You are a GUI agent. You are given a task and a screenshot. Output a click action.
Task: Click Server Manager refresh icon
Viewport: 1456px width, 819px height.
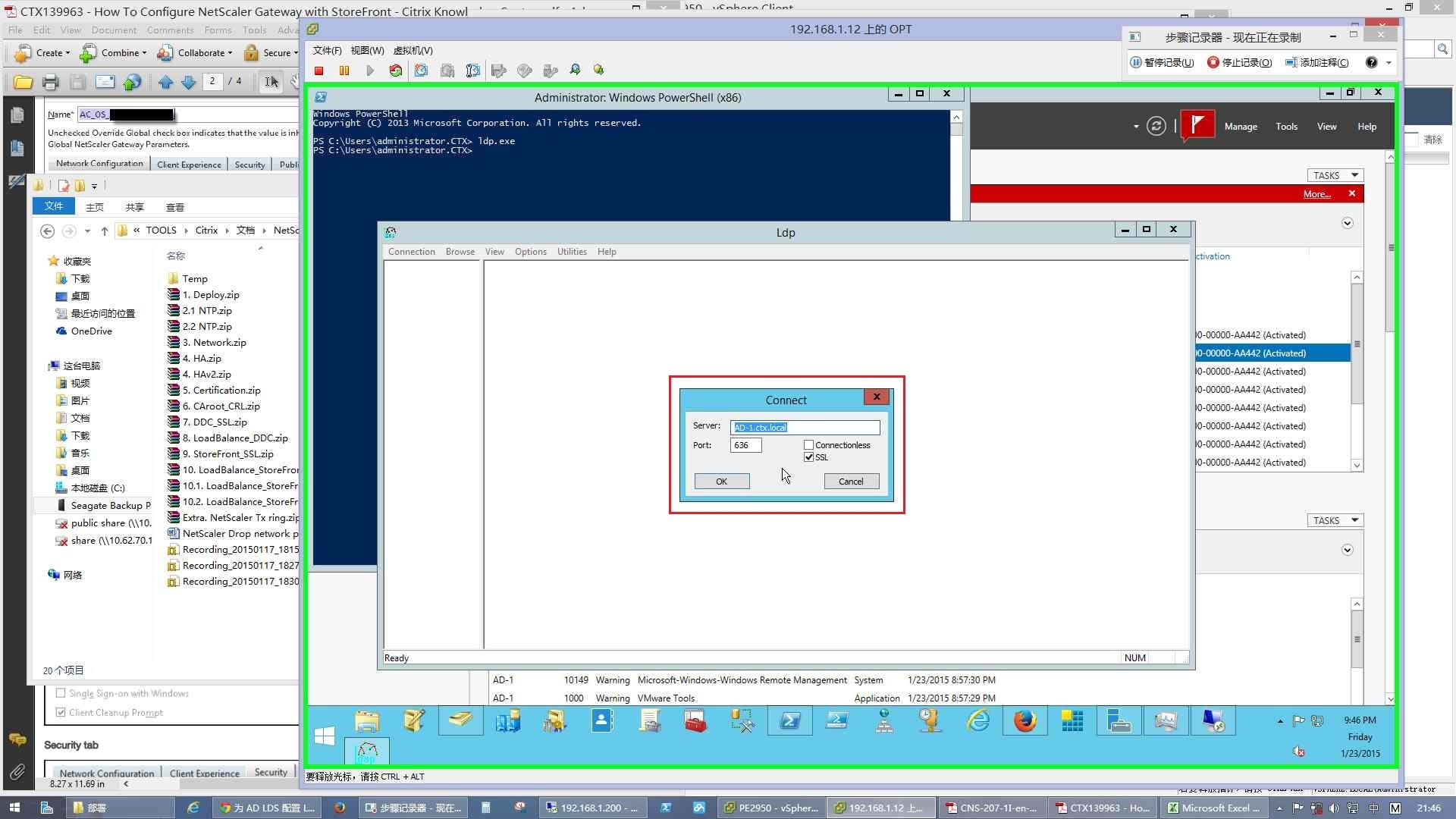point(1156,127)
